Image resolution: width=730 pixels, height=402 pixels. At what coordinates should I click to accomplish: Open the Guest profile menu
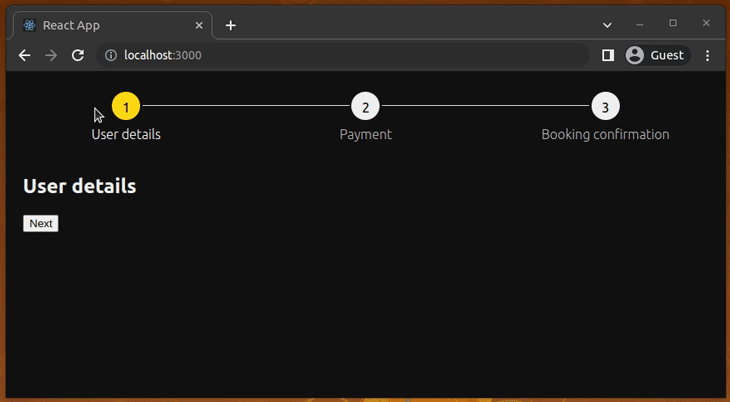pyautogui.click(x=656, y=55)
